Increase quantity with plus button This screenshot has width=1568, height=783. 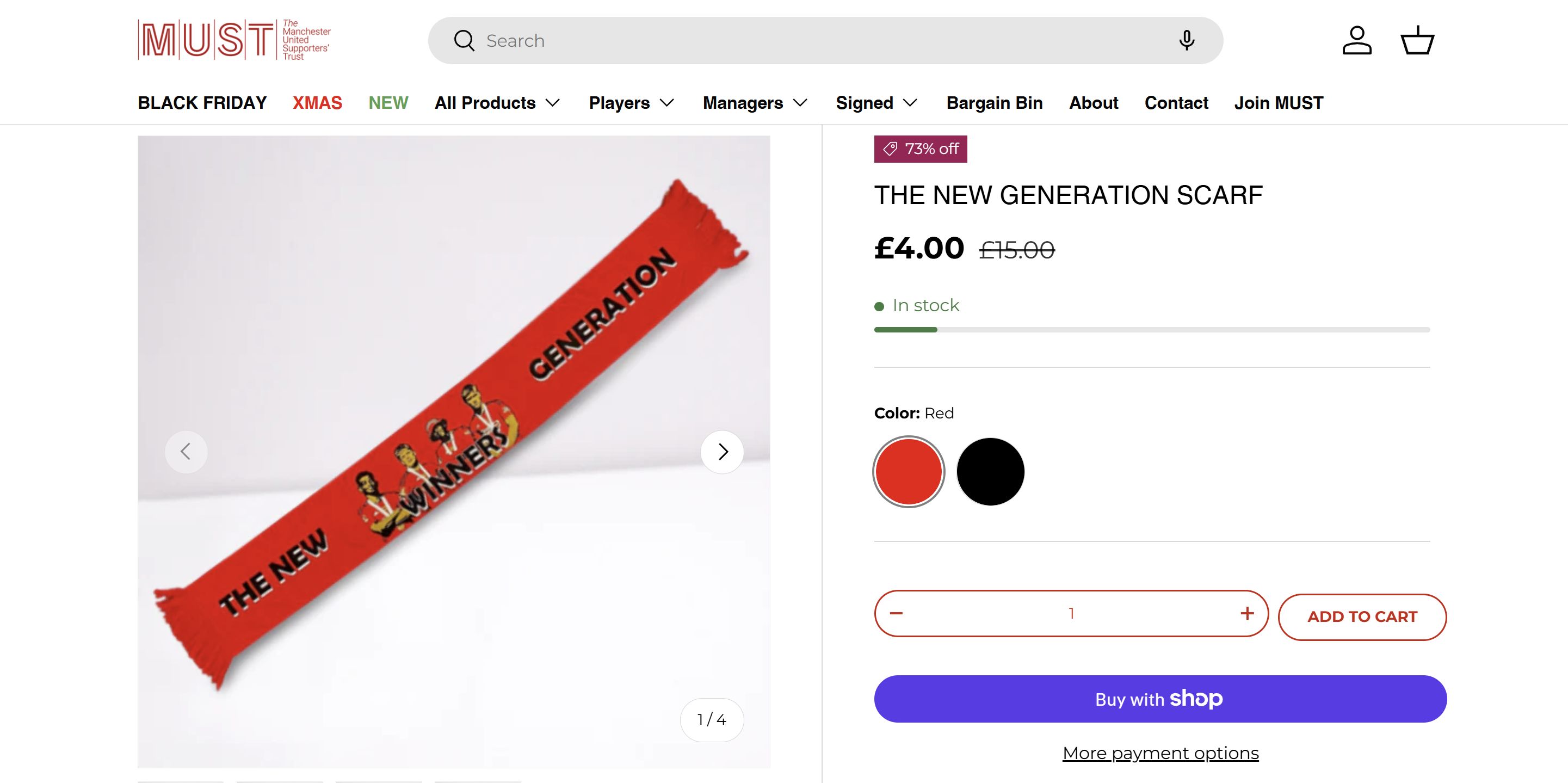pyautogui.click(x=1246, y=613)
